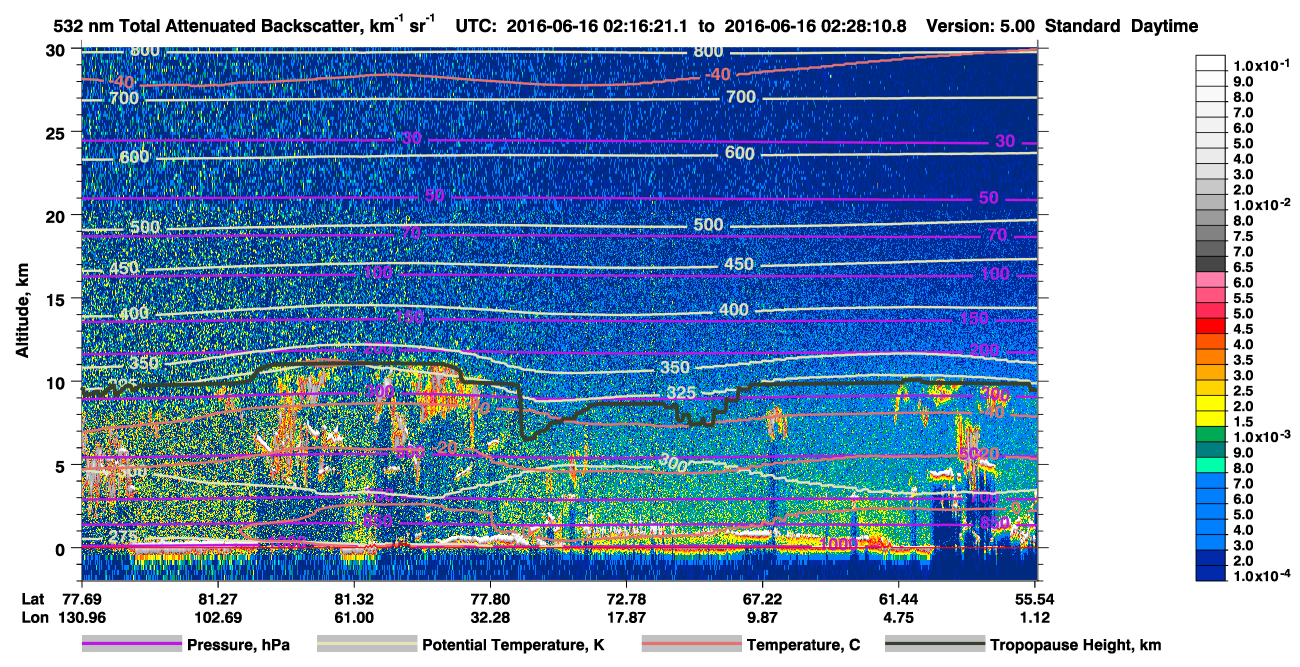Screen dimensions: 1300x667
Task: Click the 'Tropopause Height, km' legend entry
Action: click(1075, 645)
